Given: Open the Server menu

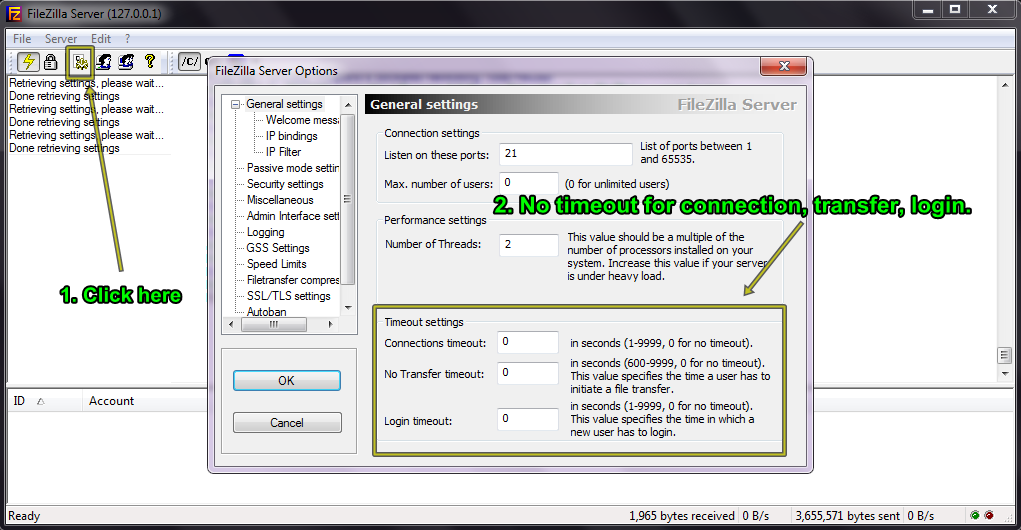Looking at the screenshot, I should point(61,38).
